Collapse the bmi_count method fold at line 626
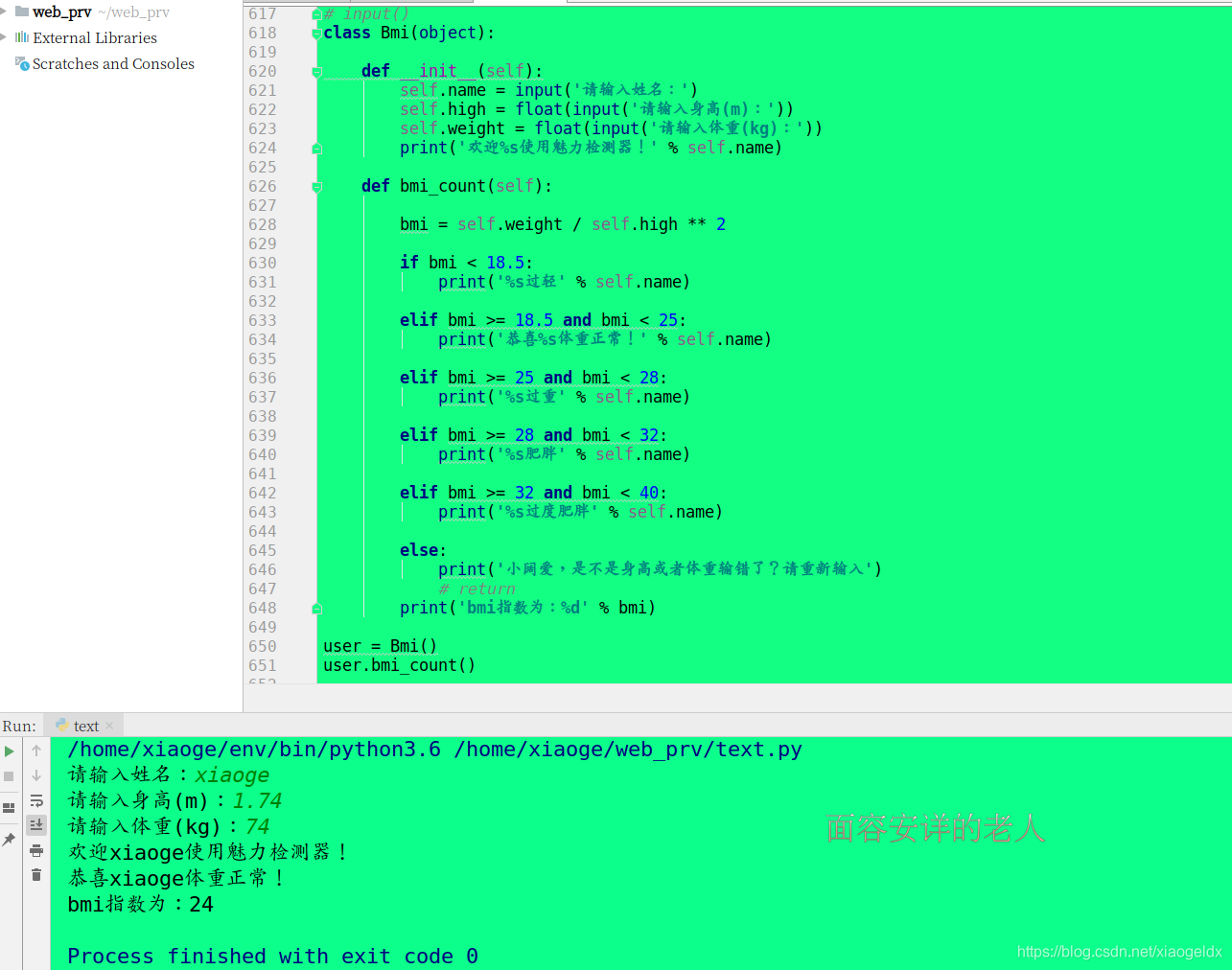 point(316,187)
